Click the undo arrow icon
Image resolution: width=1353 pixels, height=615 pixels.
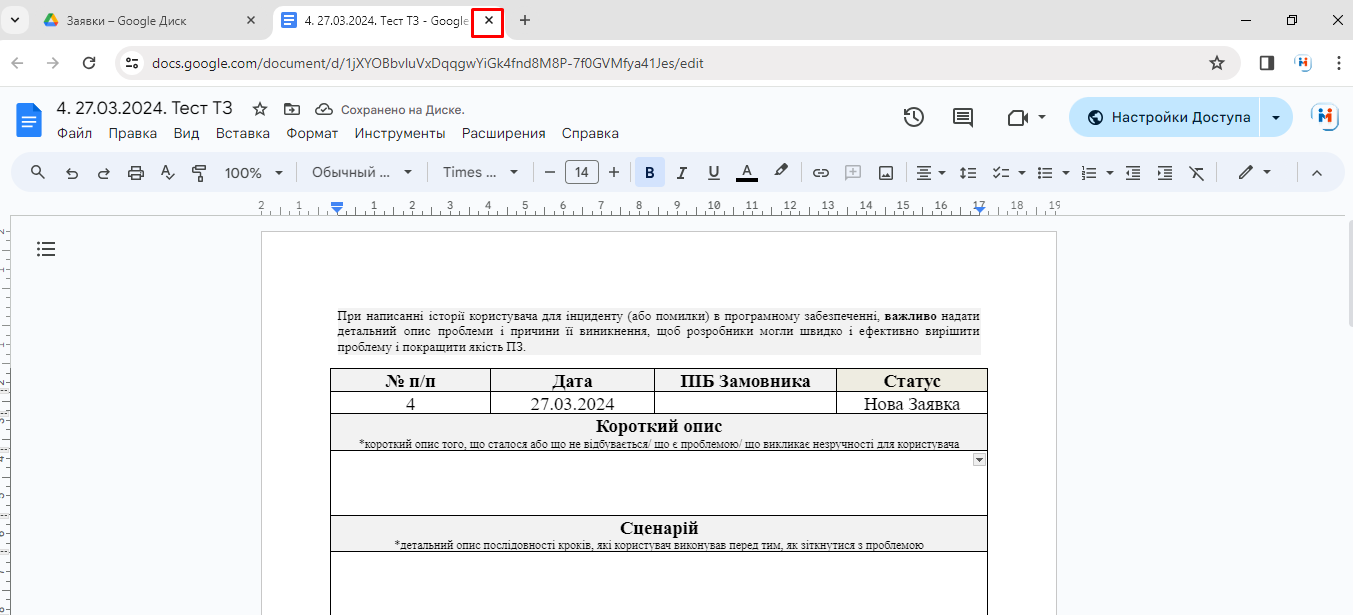tap(72, 173)
